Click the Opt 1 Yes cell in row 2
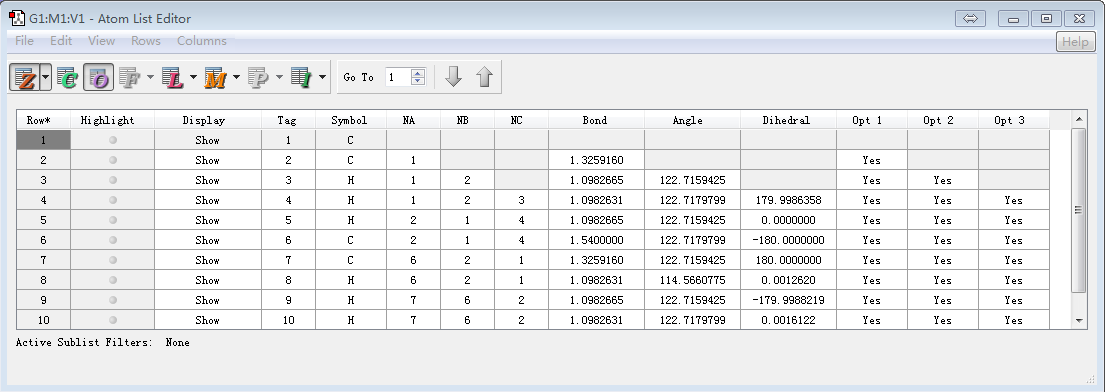The width and height of the screenshot is (1105, 392). (872, 160)
